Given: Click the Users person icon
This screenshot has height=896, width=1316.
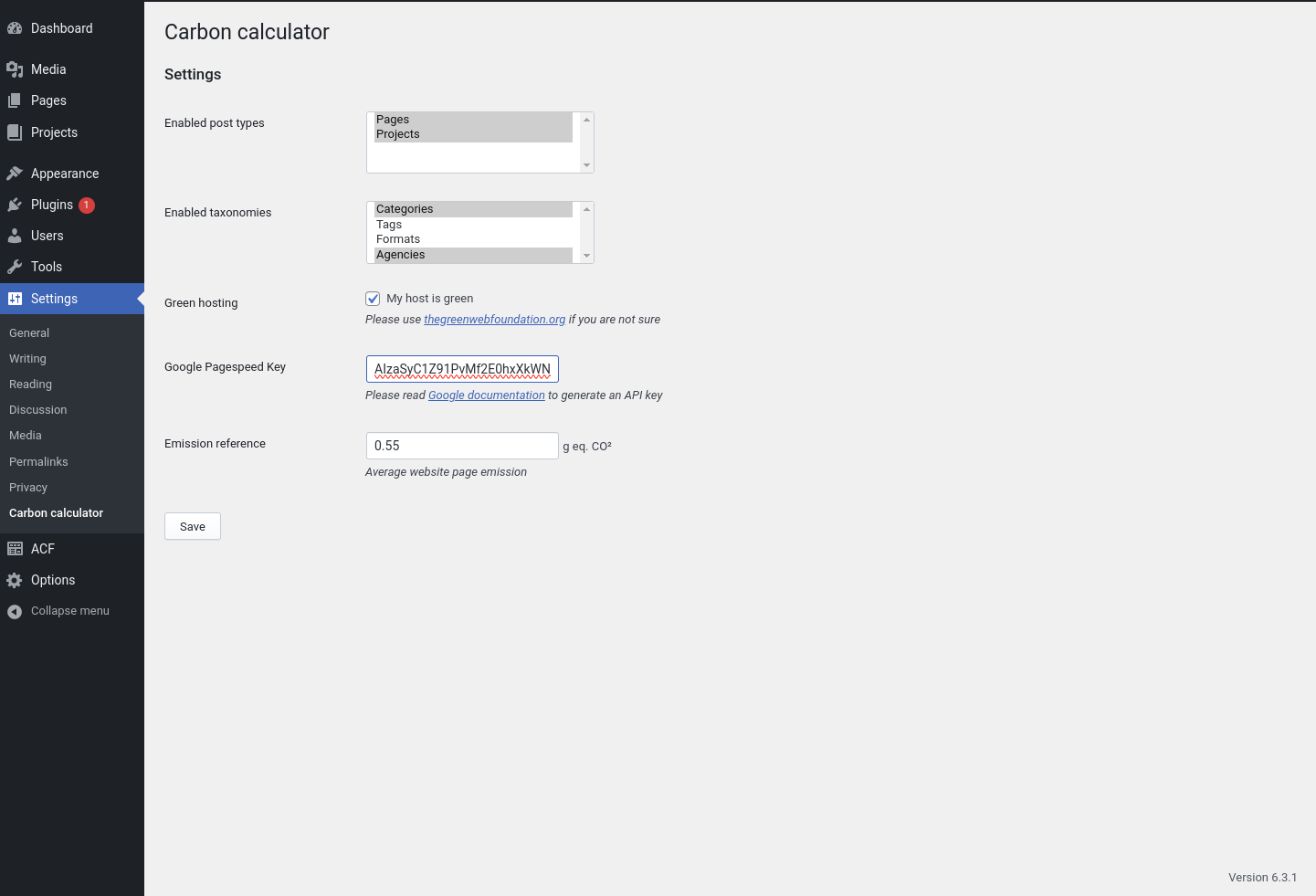Looking at the screenshot, I should (x=15, y=236).
